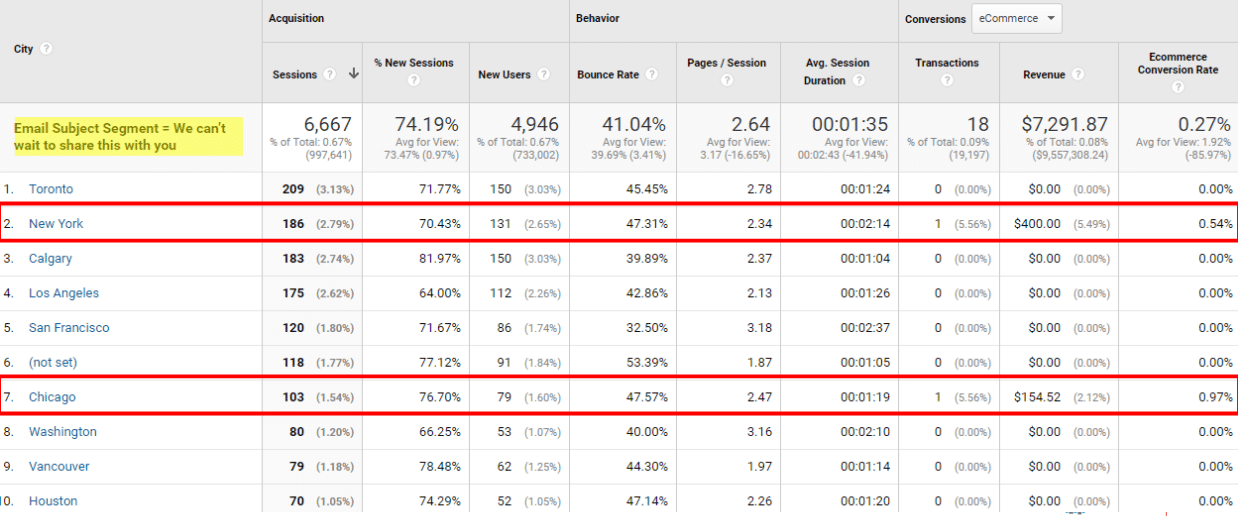Open the Toronto city link
Viewport: 1238px width, 525px height.
[x=51, y=189]
